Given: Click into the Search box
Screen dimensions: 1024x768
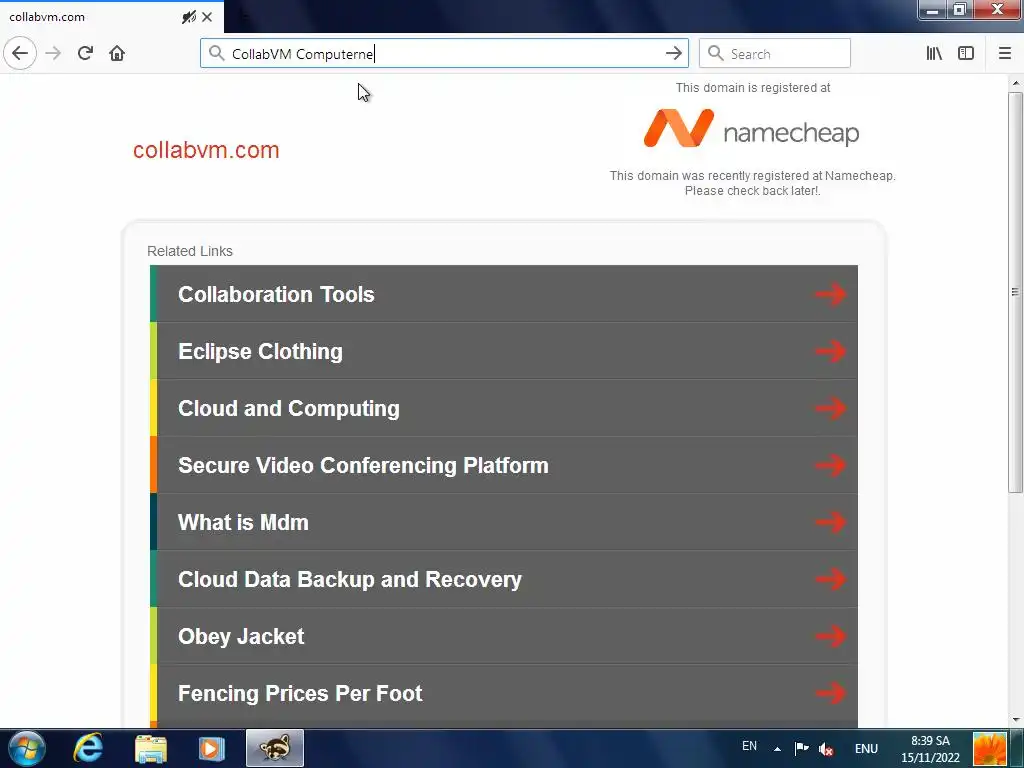Looking at the screenshot, I should (x=775, y=54).
